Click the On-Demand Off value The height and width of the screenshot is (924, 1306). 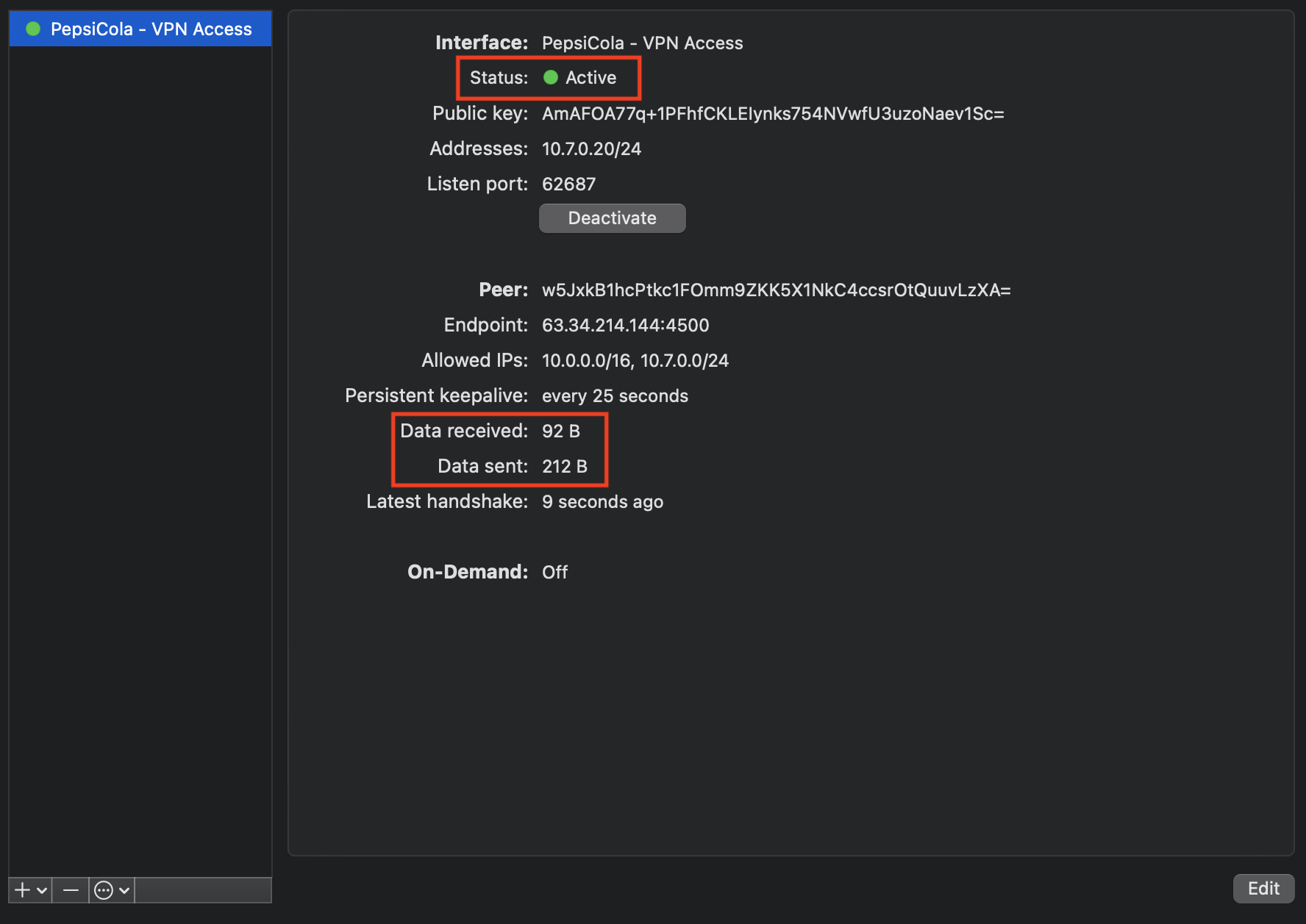tap(554, 573)
